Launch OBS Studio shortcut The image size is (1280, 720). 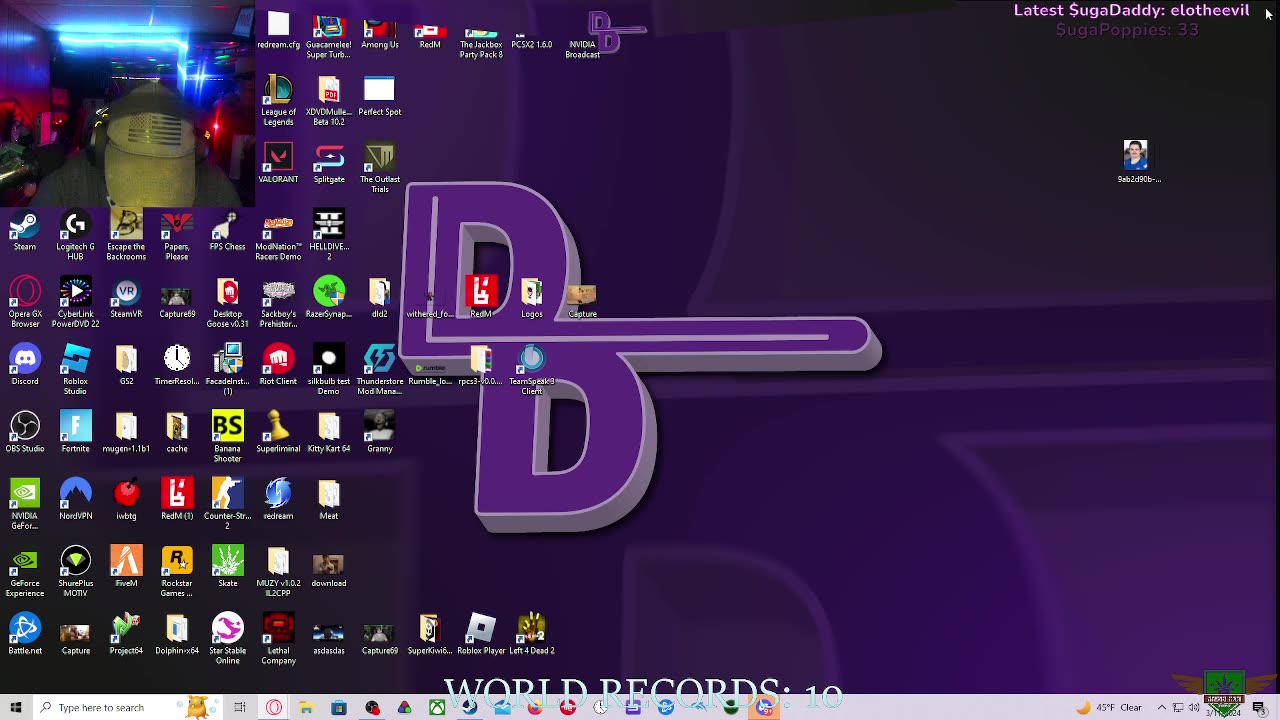tap(25, 433)
